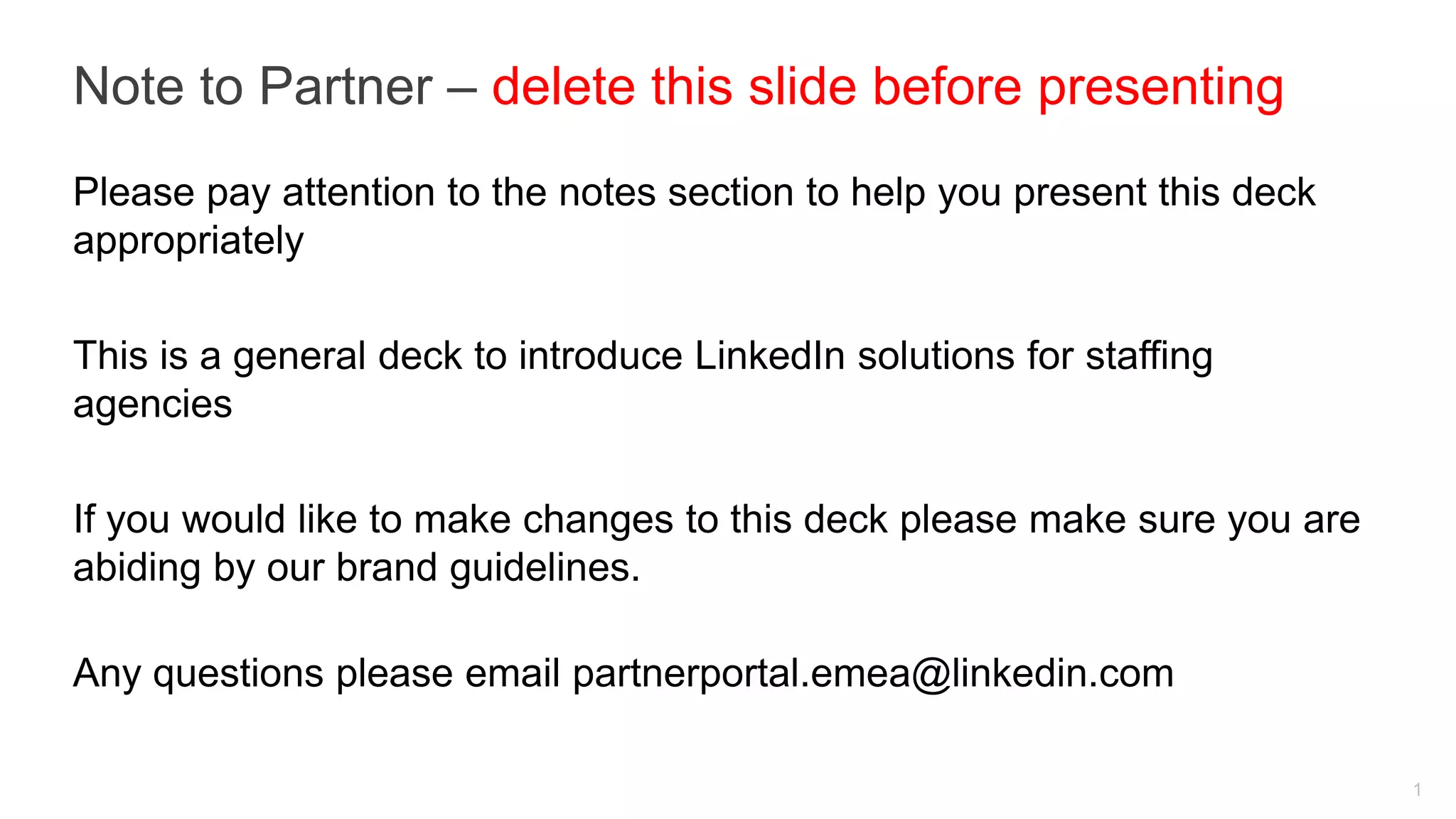Click the word 'presenting' in red title

coord(1160,87)
